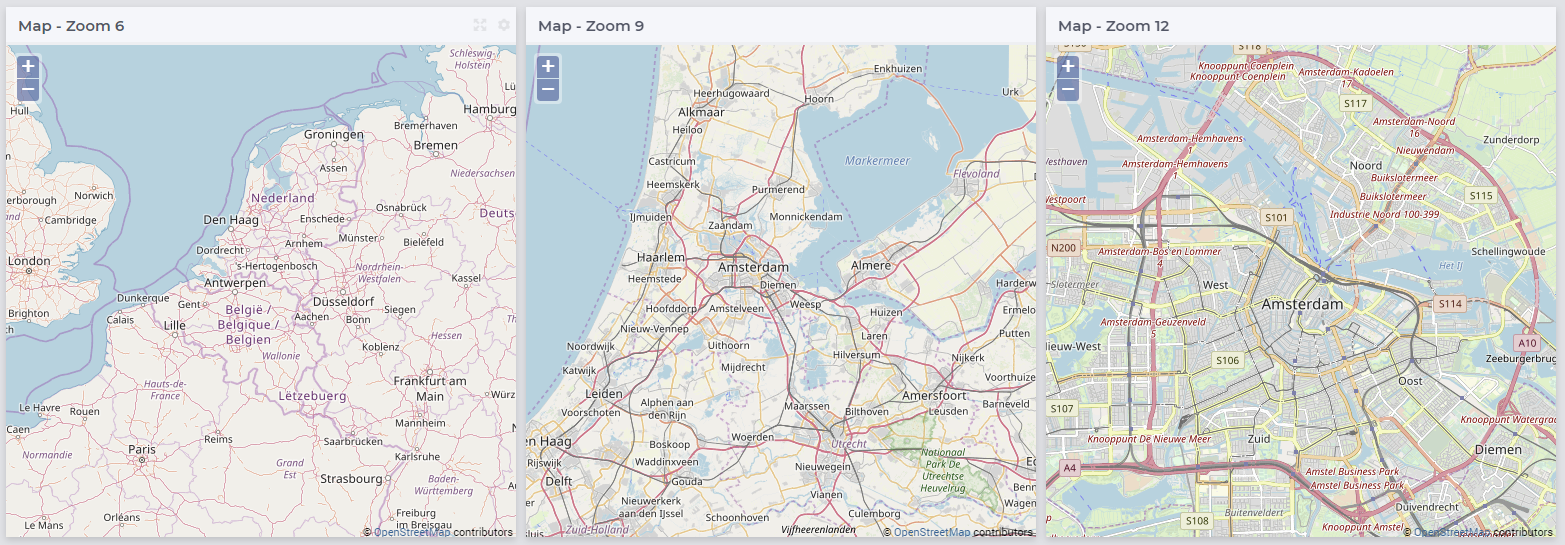Click the S117 road shield

point(1355,103)
